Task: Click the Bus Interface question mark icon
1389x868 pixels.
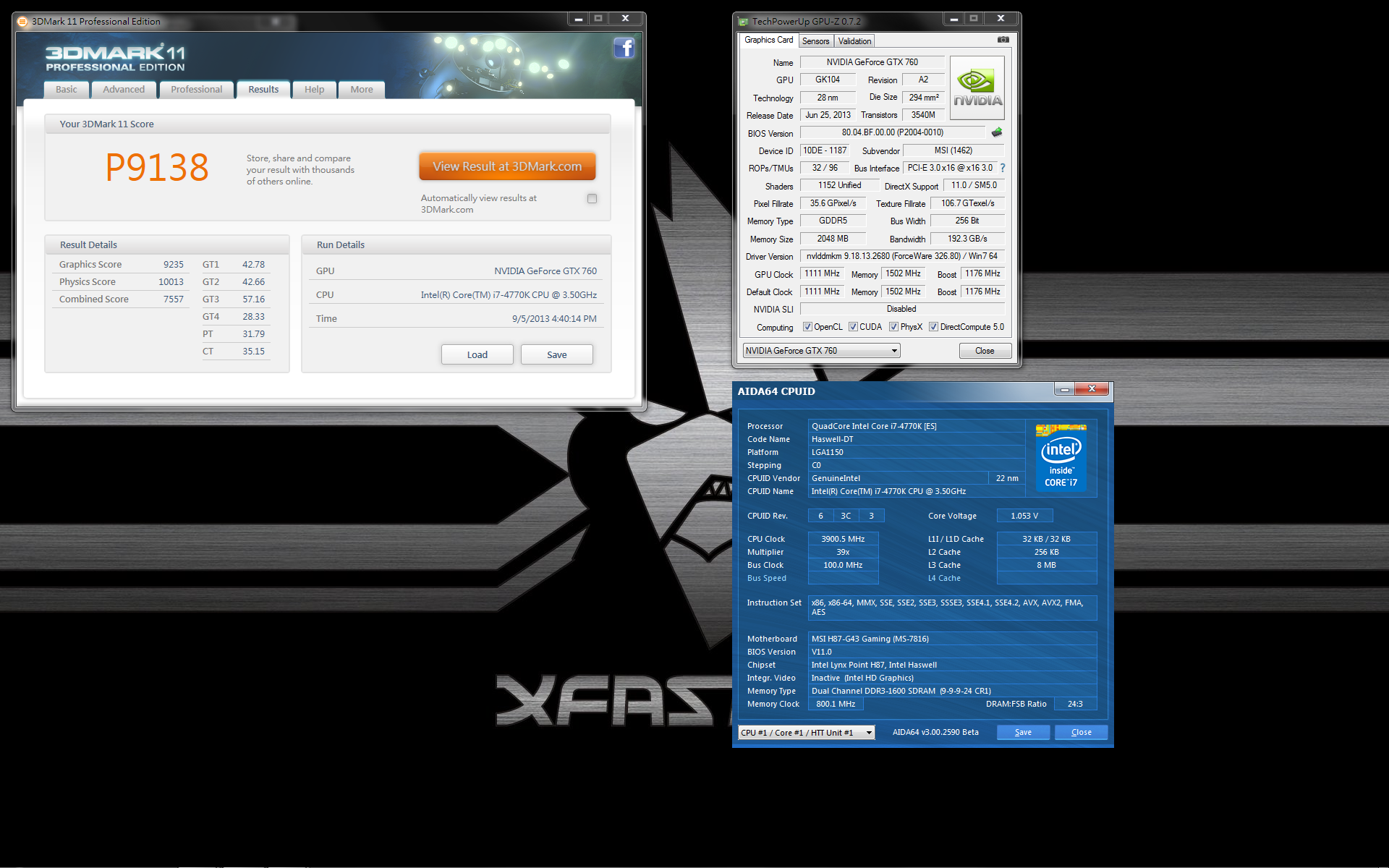Action: click(1003, 168)
